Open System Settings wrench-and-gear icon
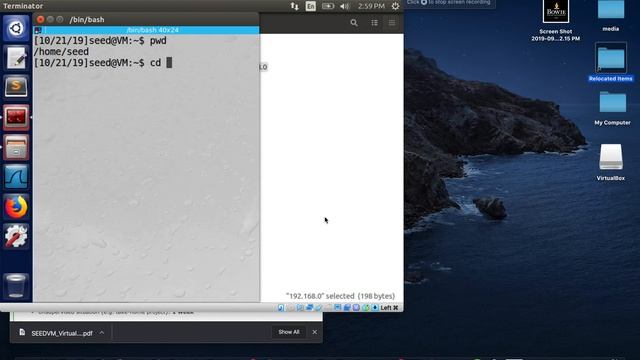Image resolution: width=640 pixels, height=360 pixels. [16, 236]
